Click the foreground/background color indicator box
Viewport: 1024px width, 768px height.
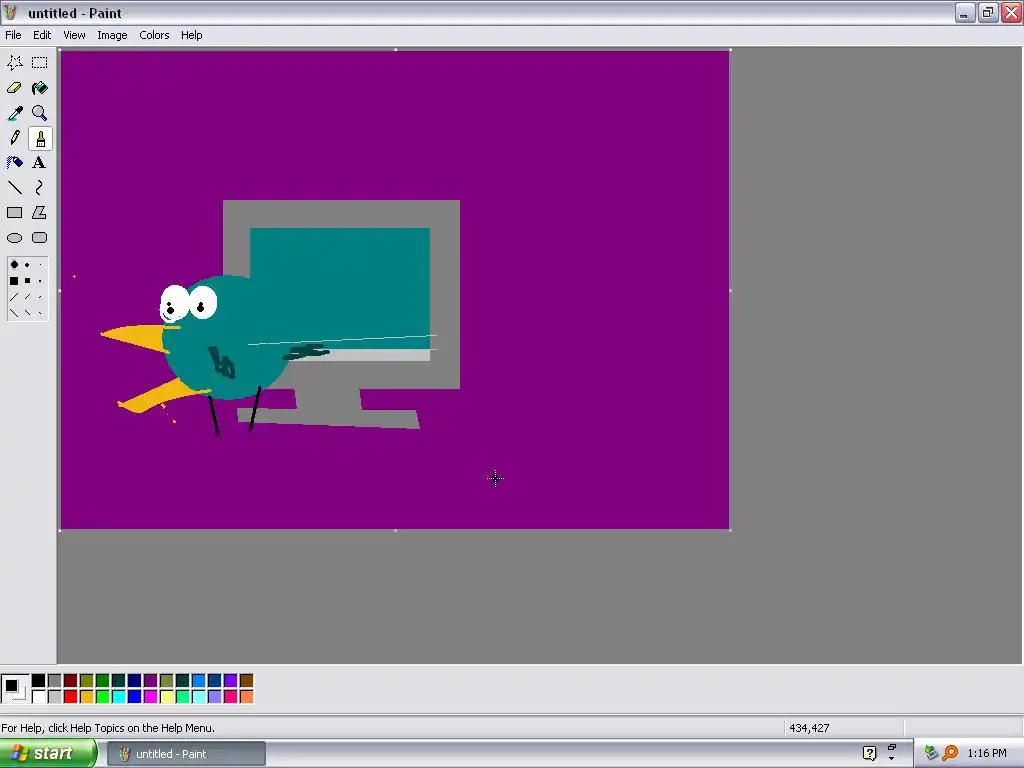click(14, 689)
